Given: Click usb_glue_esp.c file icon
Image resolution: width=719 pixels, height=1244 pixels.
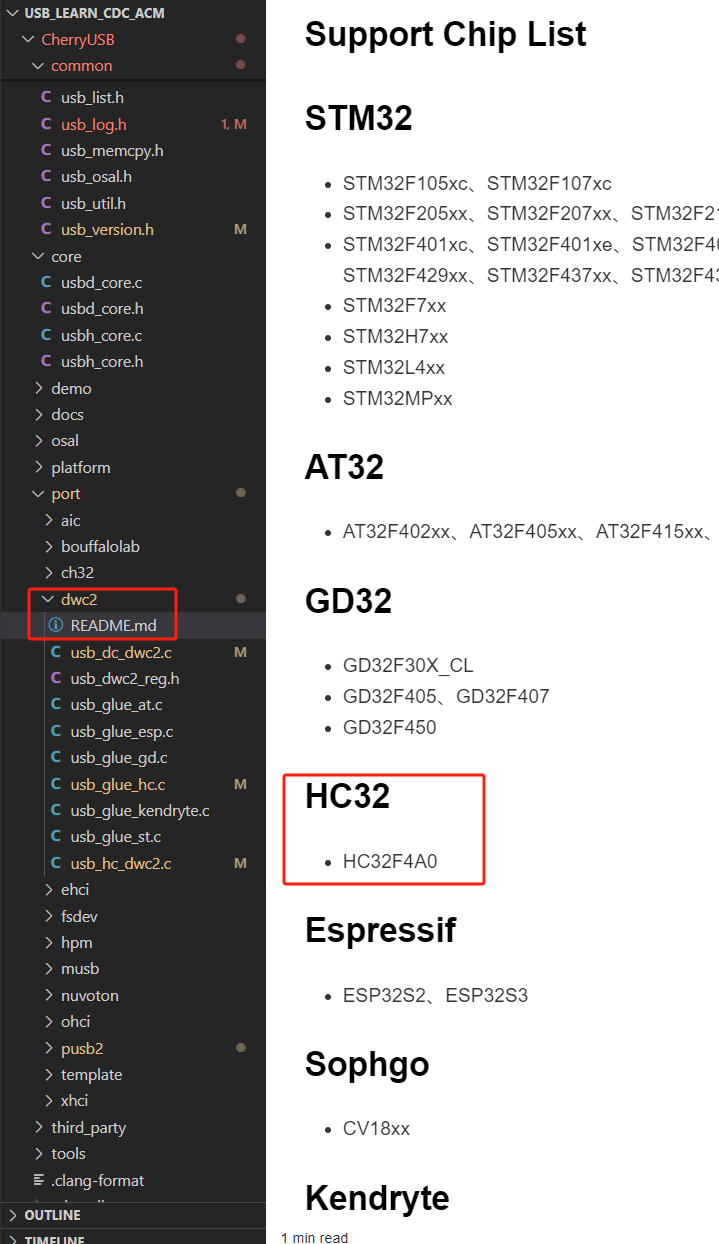Looking at the screenshot, I should pyautogui.click(x=56, y=732).
